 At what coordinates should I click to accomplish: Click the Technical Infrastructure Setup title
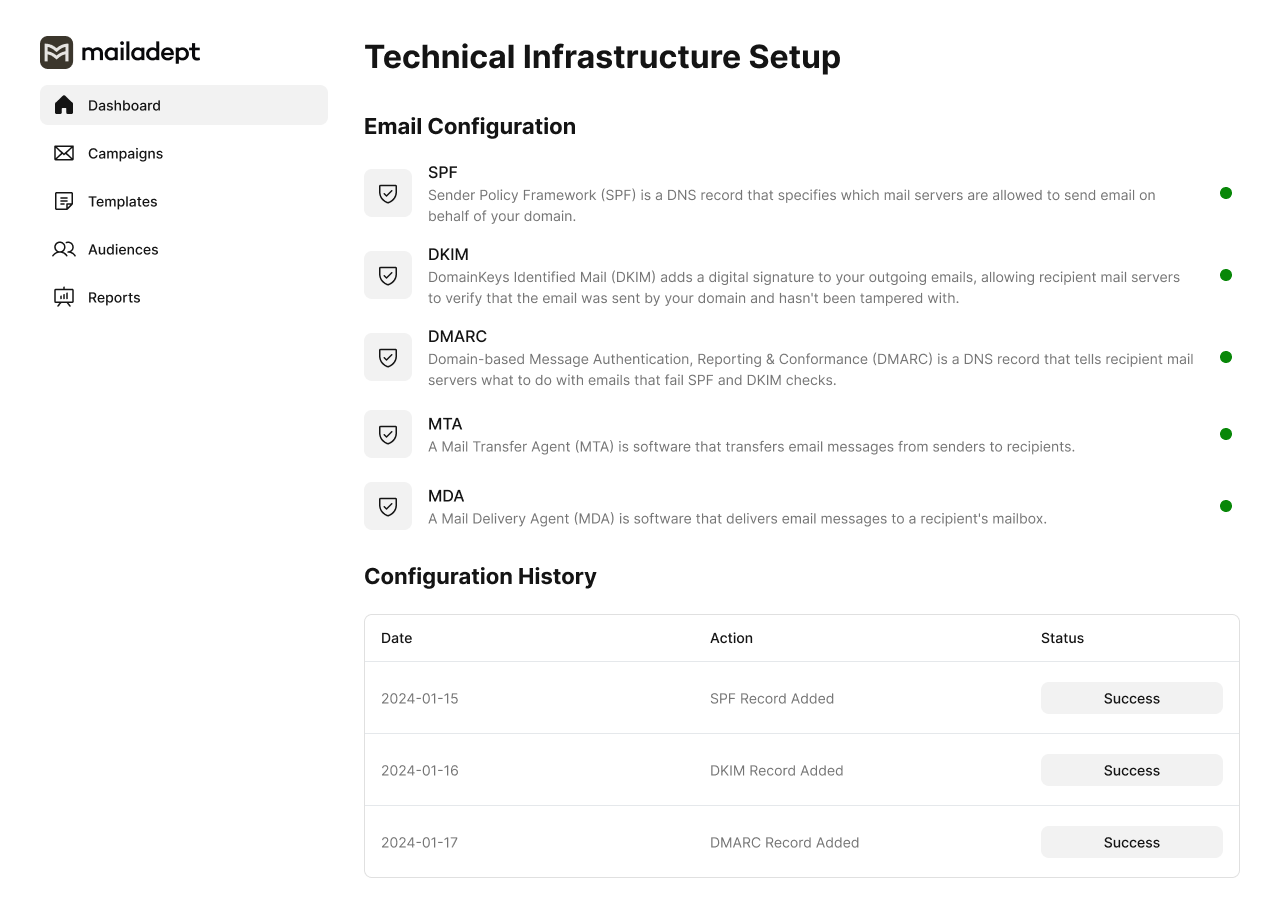[x=602, y=56]
